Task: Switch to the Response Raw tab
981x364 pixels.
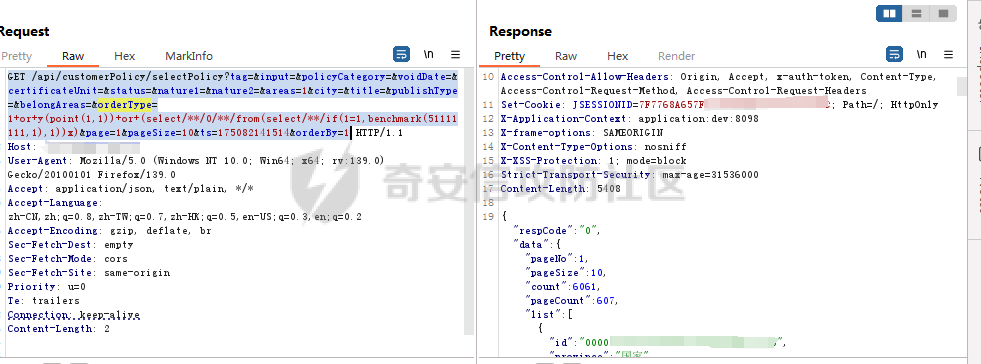Action: click(566, 56)
